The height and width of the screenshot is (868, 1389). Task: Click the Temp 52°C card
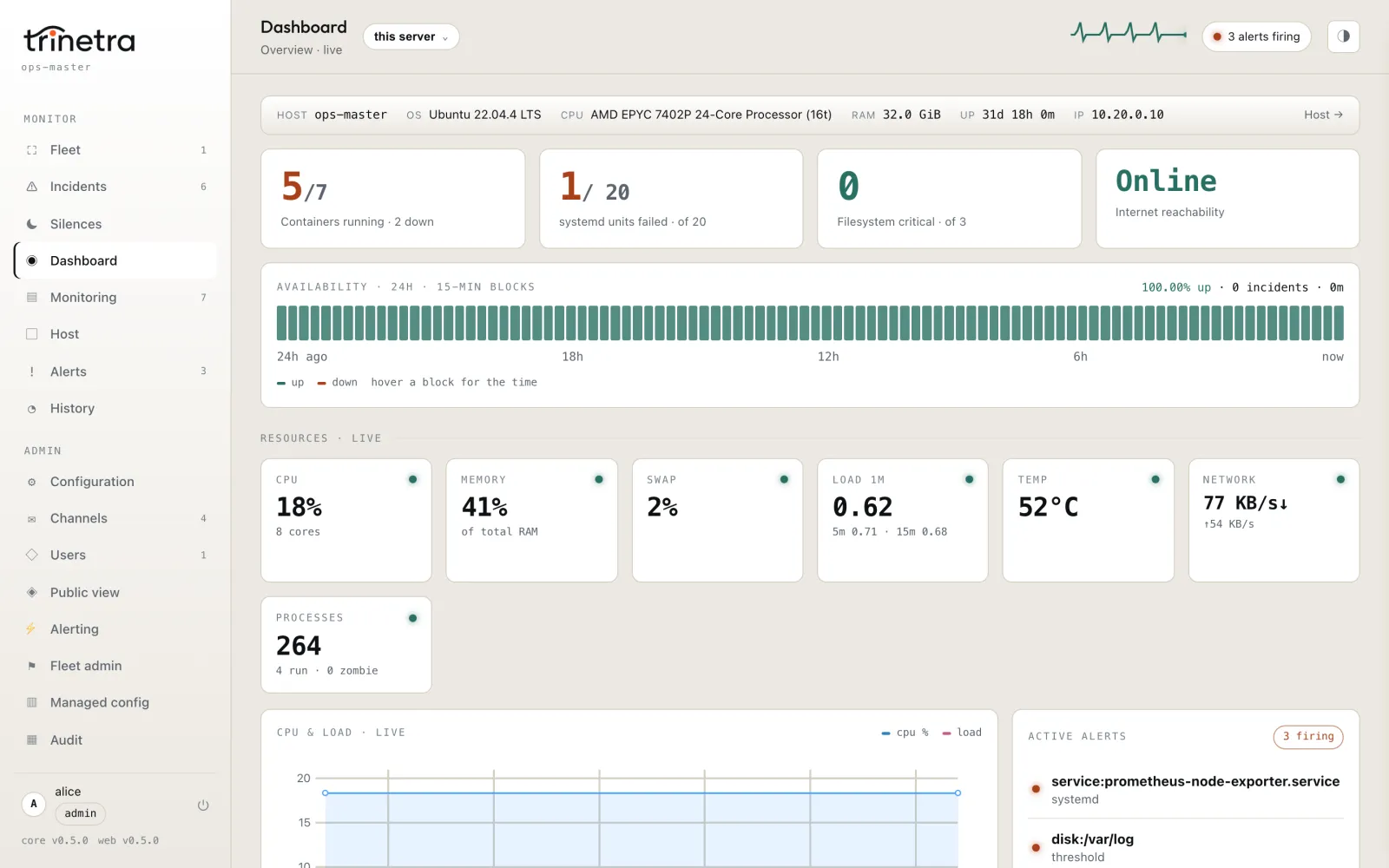tap(1088, 520)
